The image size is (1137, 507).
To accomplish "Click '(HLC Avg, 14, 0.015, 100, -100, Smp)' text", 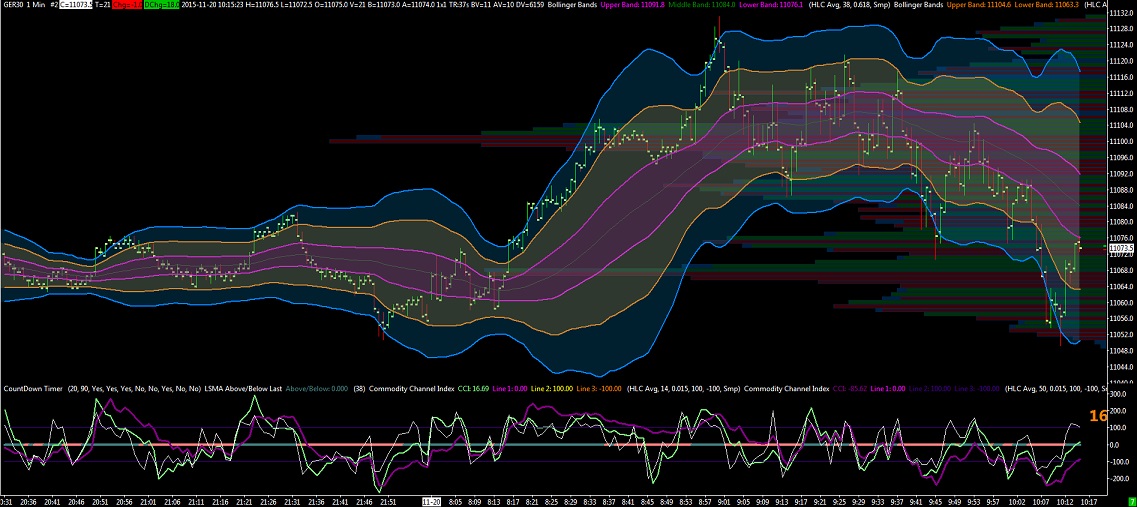I will 682,389.
